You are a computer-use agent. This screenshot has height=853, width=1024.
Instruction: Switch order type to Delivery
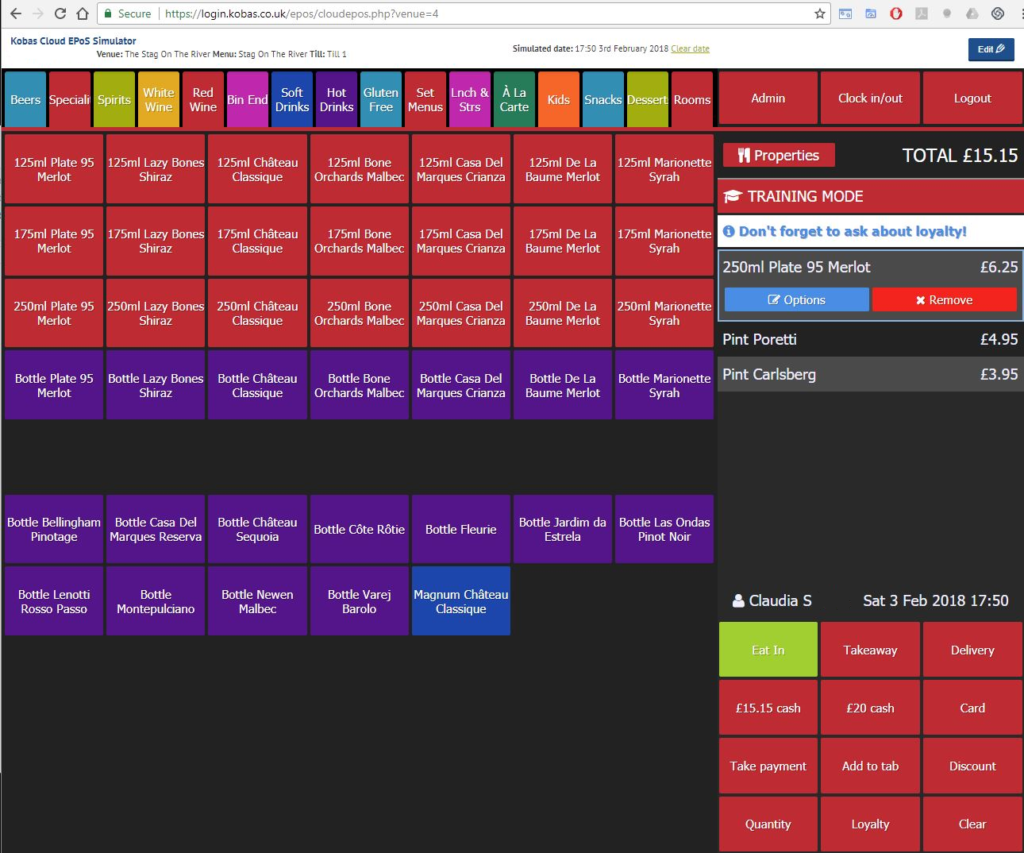click(x=971, y=649)
